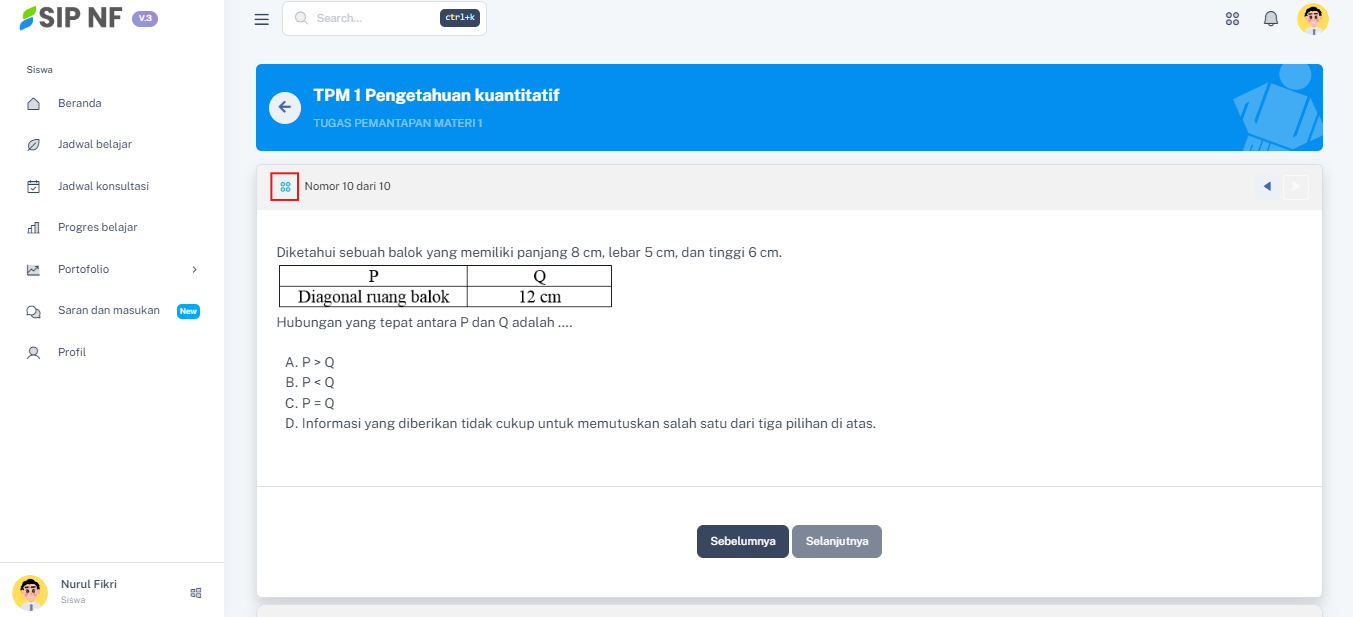
Task: Open the notifications bell
Action: pos(1271,19)
